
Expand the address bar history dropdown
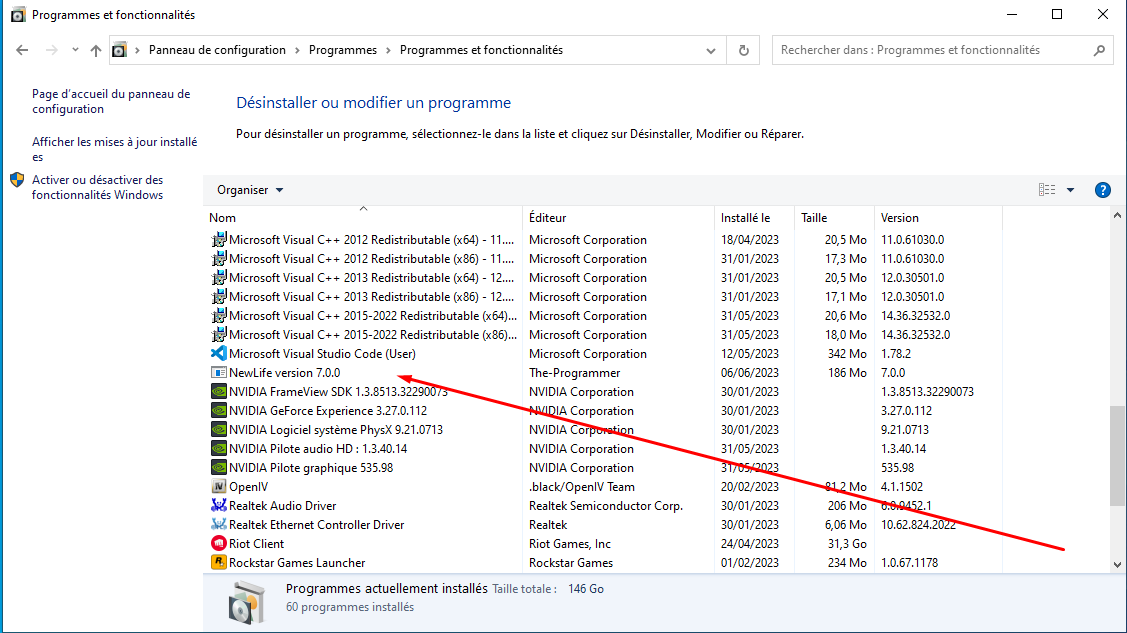click(x=711, y=50)
